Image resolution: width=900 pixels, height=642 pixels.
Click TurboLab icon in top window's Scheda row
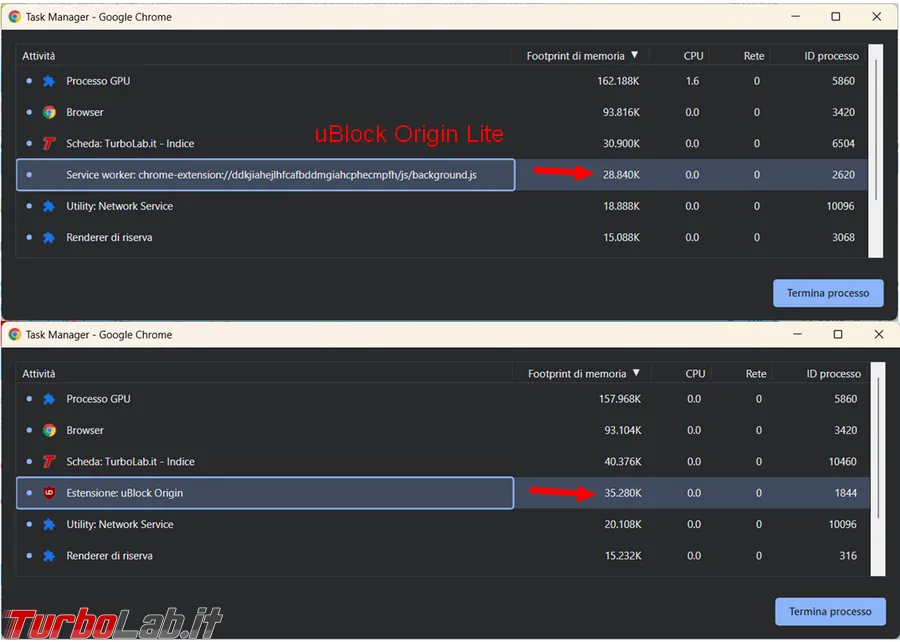(49, 143)
